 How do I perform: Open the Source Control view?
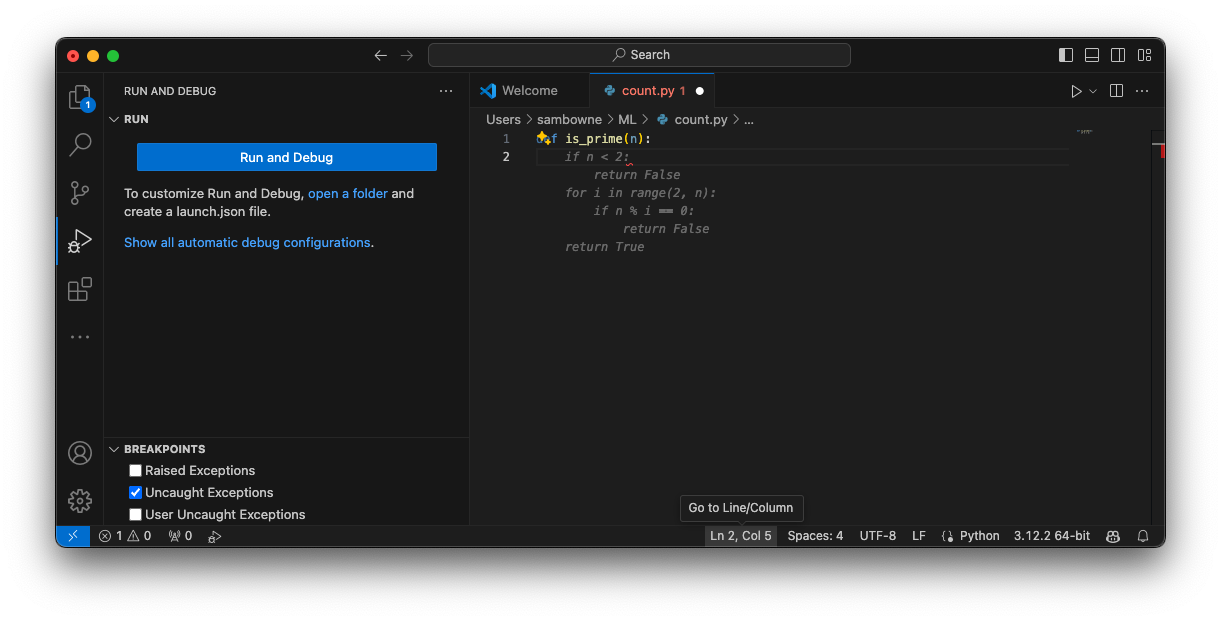80,192
